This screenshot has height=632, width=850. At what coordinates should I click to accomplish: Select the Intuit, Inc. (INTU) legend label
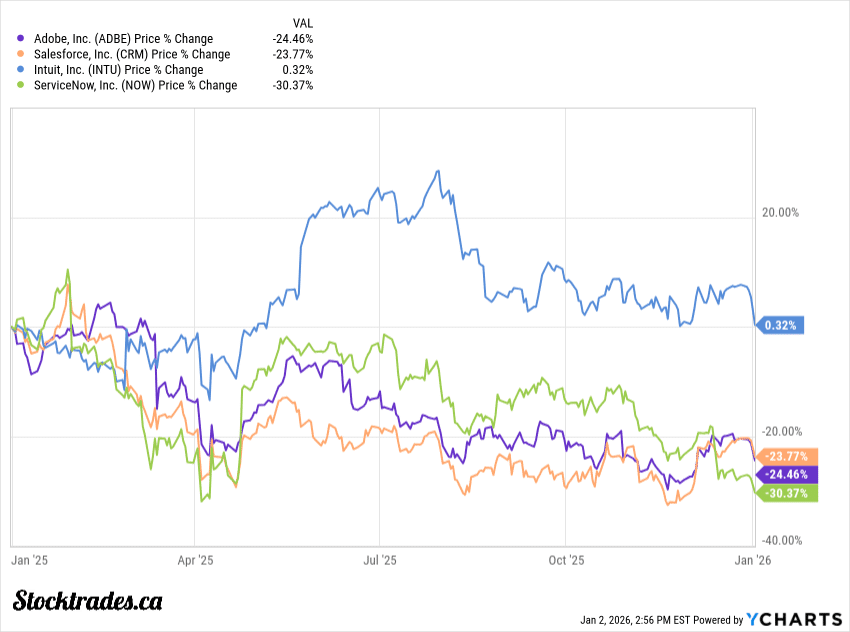[118, 70]
